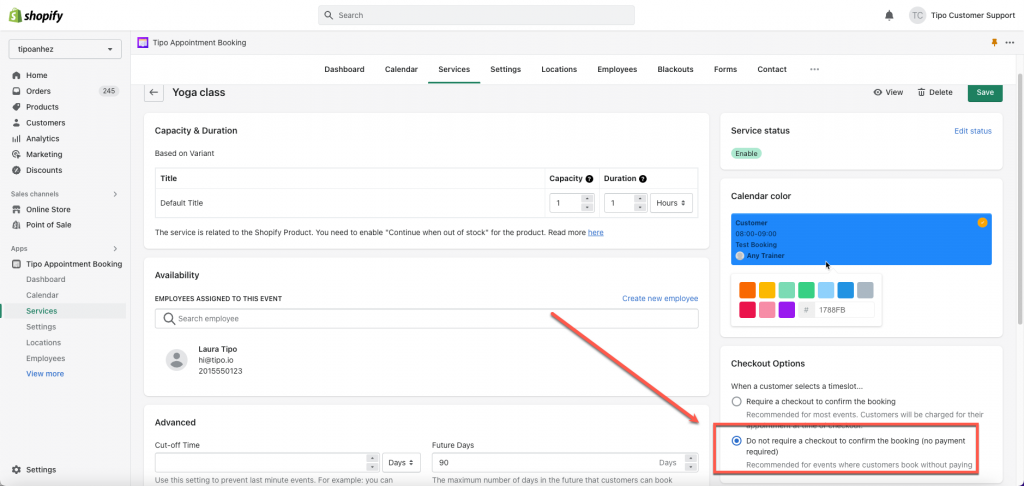The image size is (1024, 486).
Task: Click the Marketing target icon
Action: 16,154
